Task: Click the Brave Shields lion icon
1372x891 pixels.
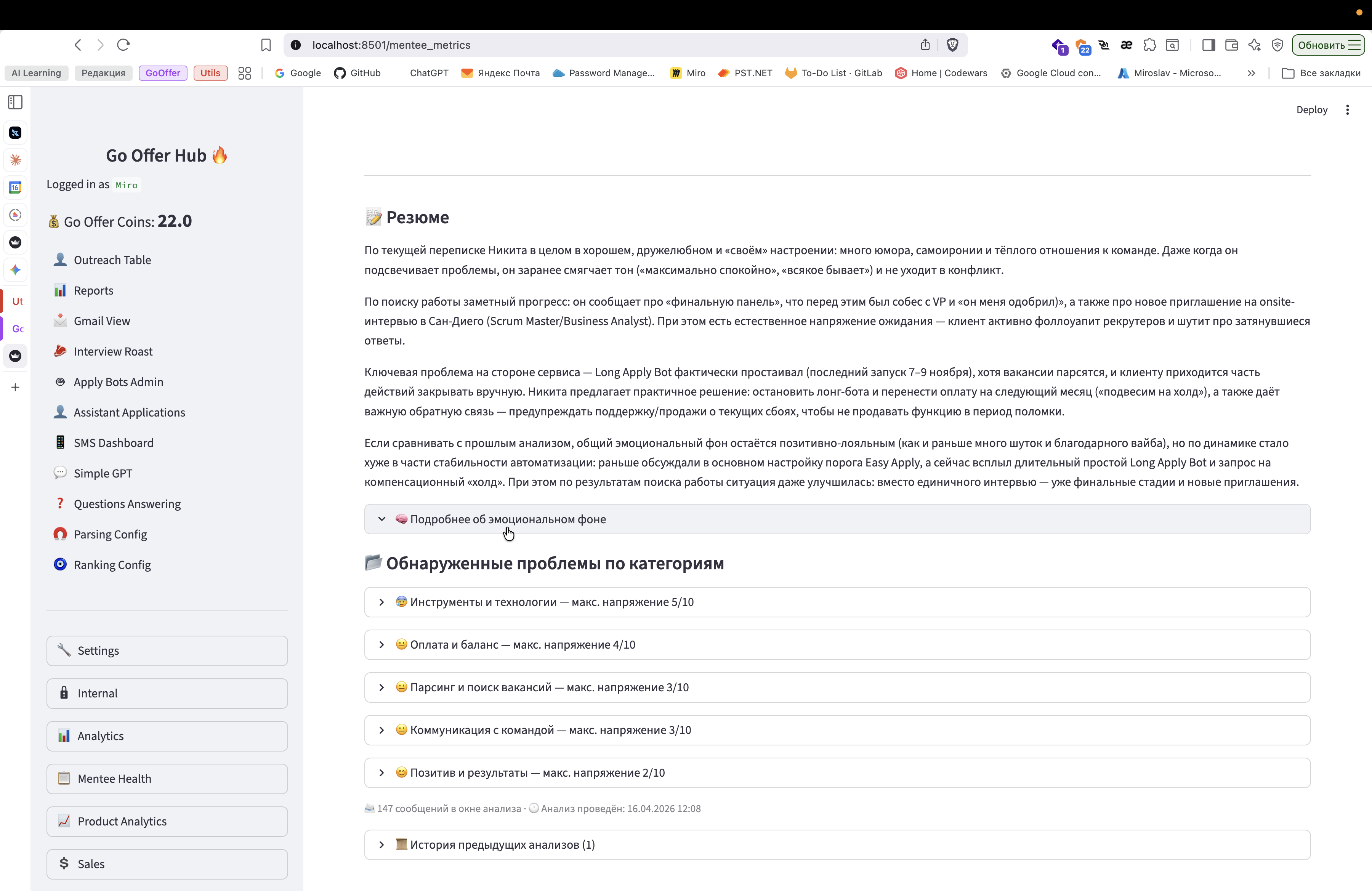Action: (x=952, y=45)
